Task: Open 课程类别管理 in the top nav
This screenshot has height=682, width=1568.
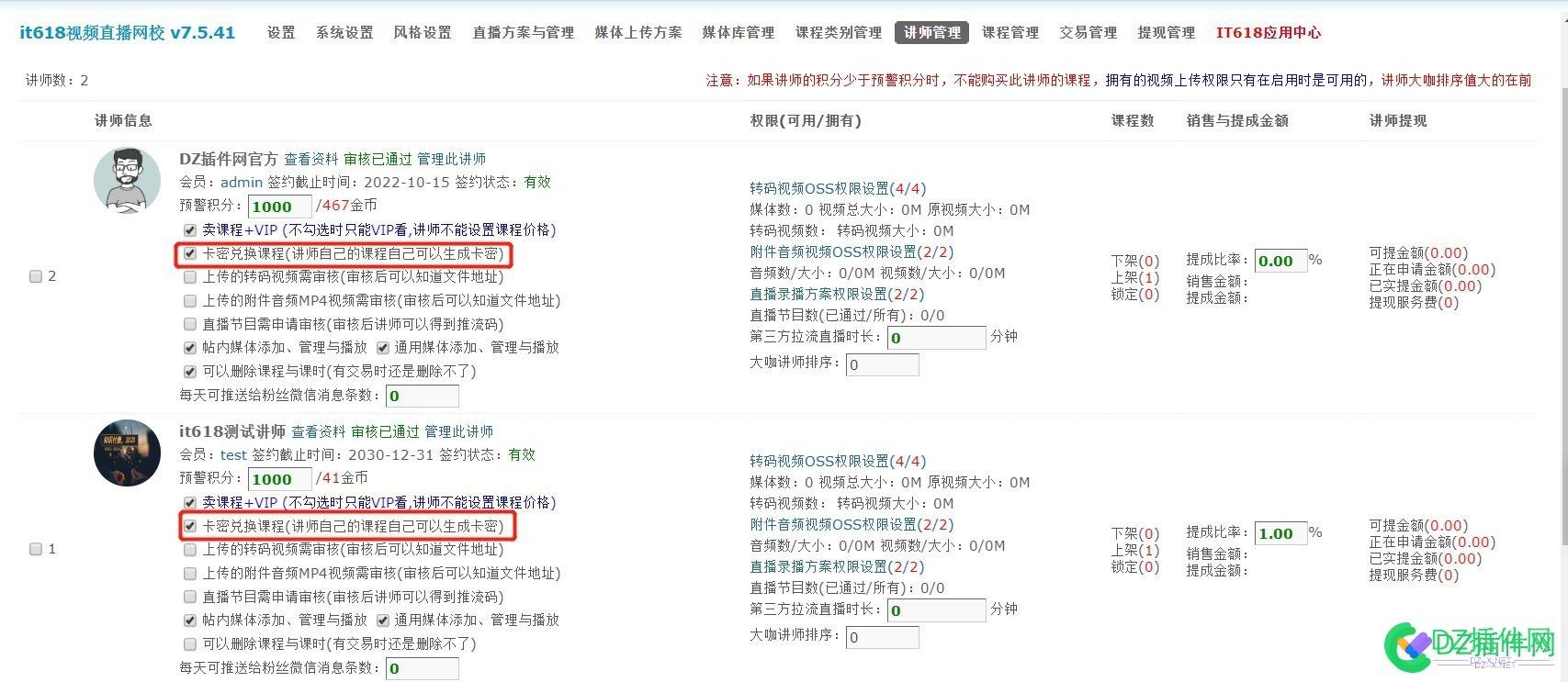Action: 839,32
